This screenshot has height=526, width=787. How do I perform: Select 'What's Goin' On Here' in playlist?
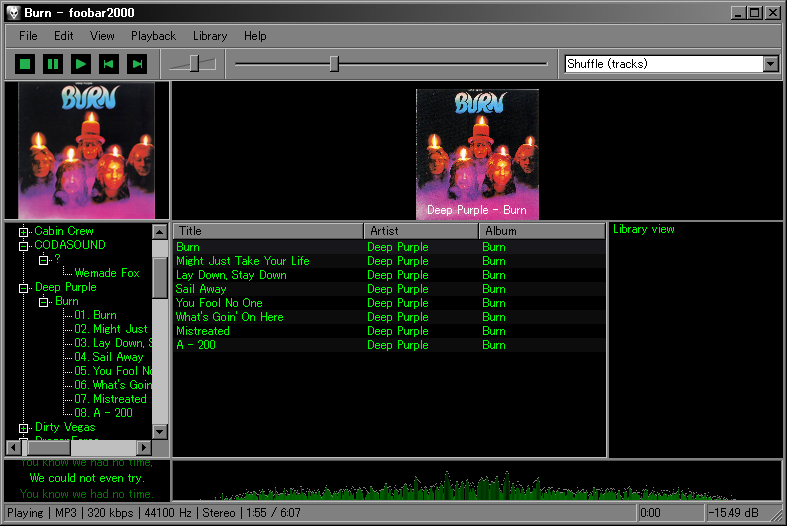point(389,317)
